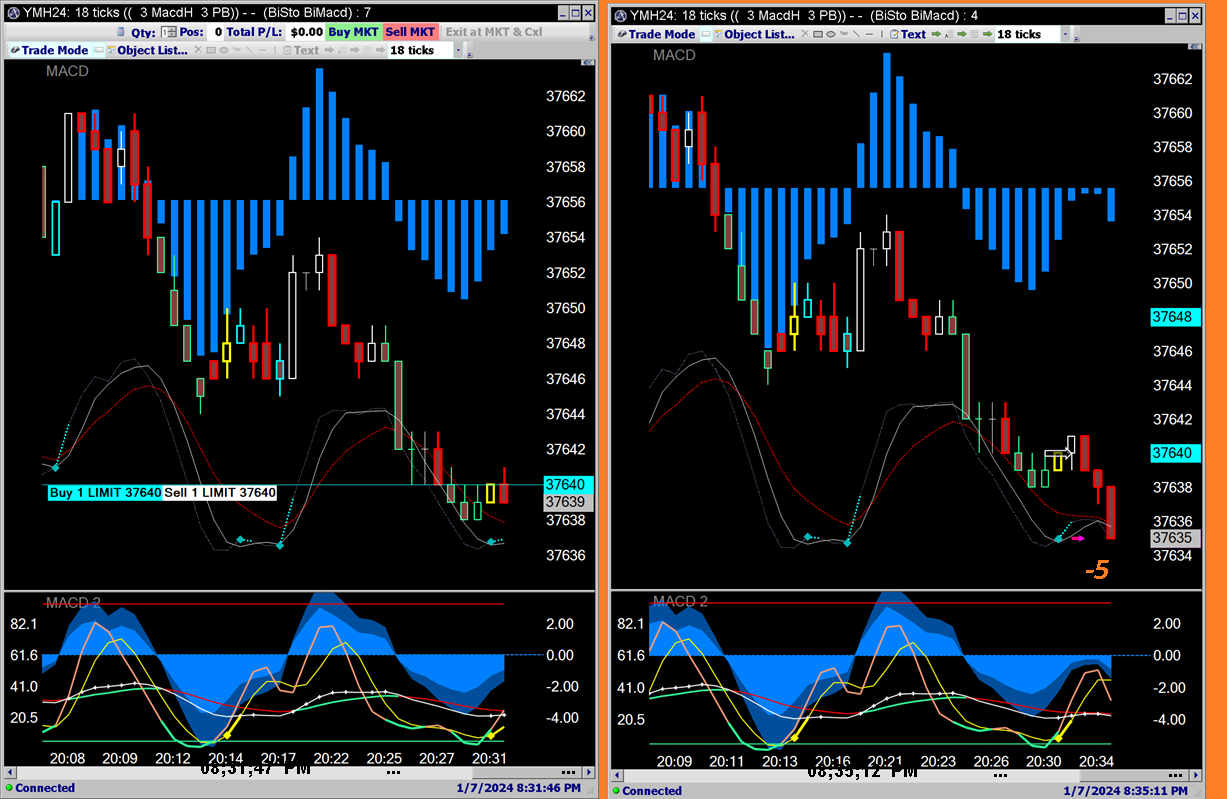Click 37640 price marker on left price axis
Viewport: 1227px width, 799px height.
click(566, 484)
